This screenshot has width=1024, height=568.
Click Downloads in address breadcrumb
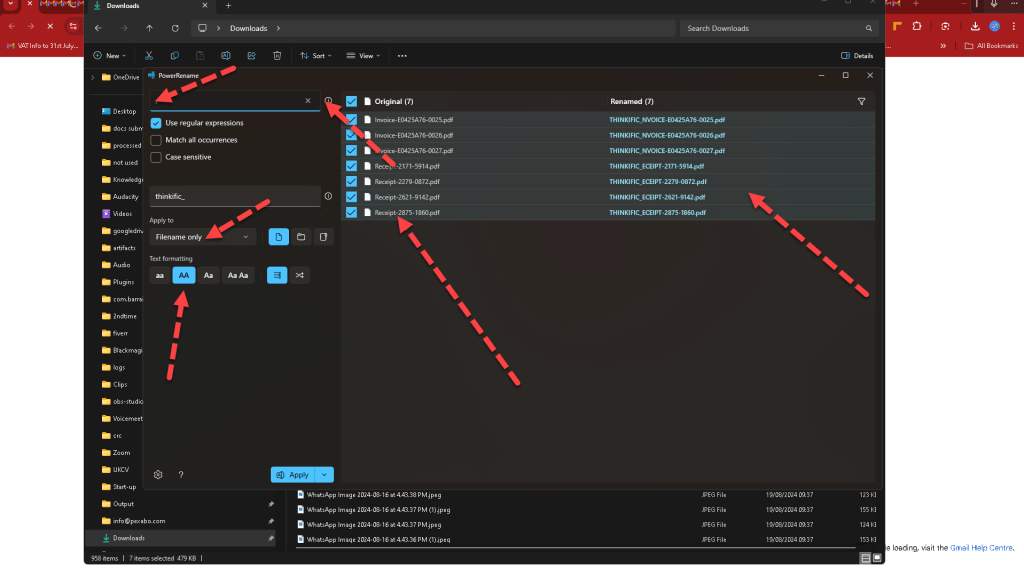point(248,28)
